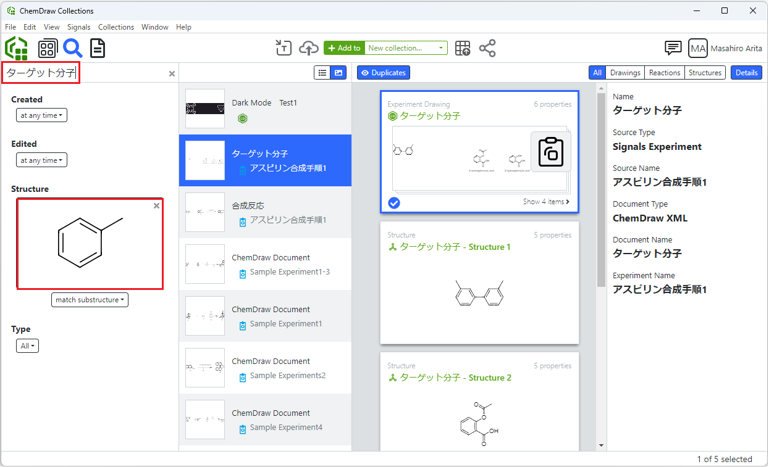Select the 合成反応 item in results list
Screen dimensions: 769x467
point(265,212)
